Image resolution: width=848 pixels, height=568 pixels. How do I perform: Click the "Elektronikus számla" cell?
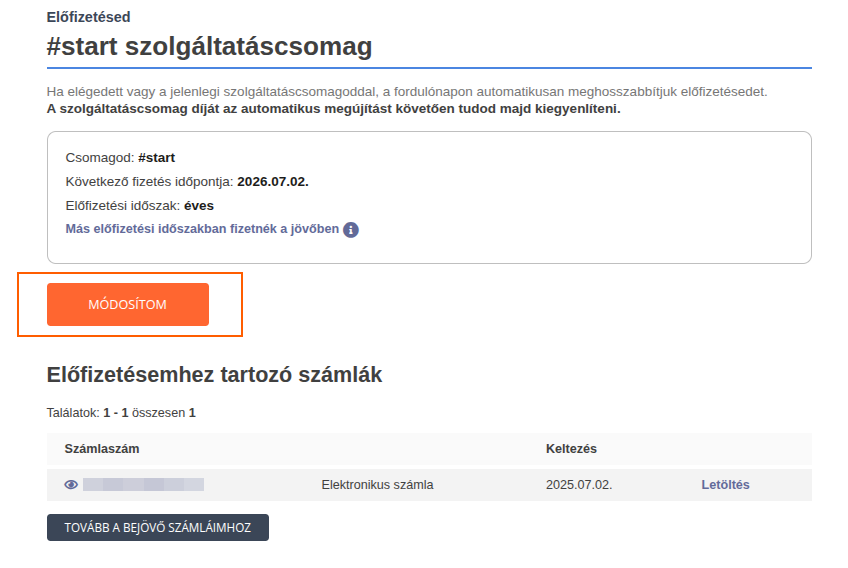coord(377,485)
